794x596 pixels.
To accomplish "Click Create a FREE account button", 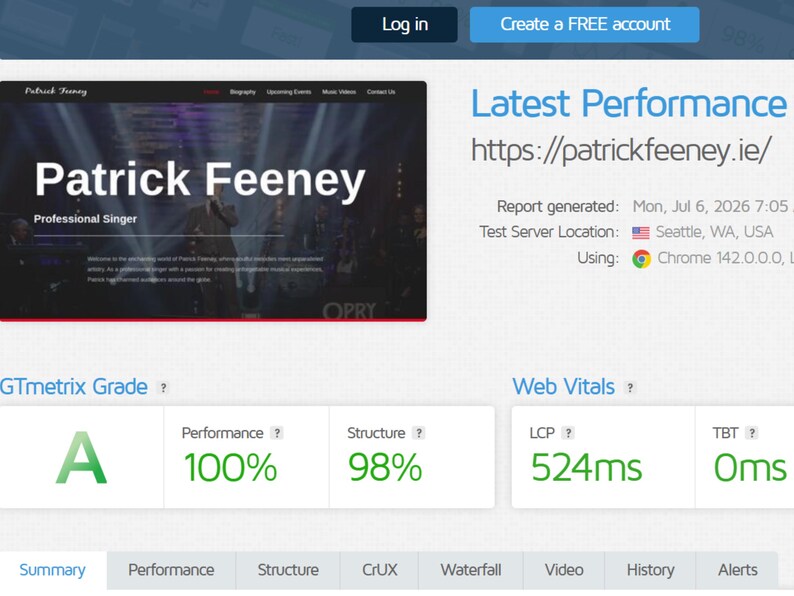I will click(x=585, y=24).
